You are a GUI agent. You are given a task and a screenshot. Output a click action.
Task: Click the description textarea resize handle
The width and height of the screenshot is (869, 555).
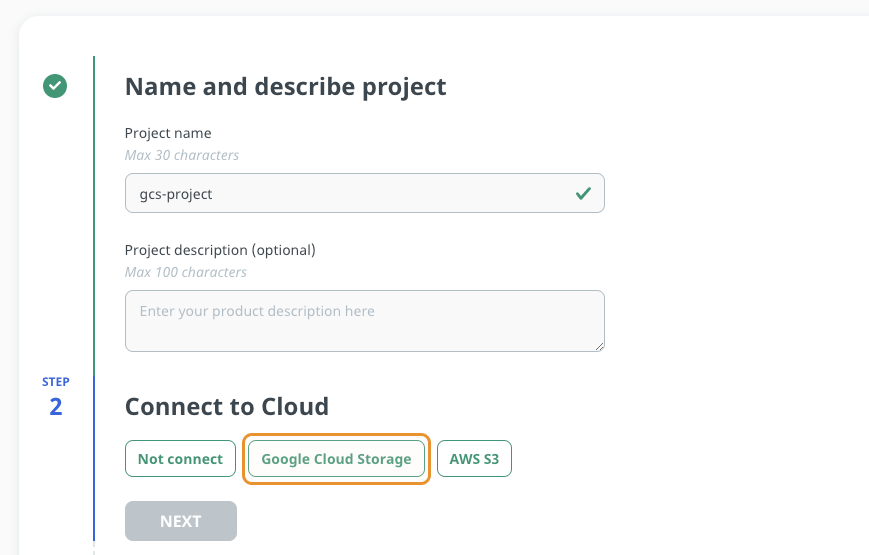pos(599,347)
